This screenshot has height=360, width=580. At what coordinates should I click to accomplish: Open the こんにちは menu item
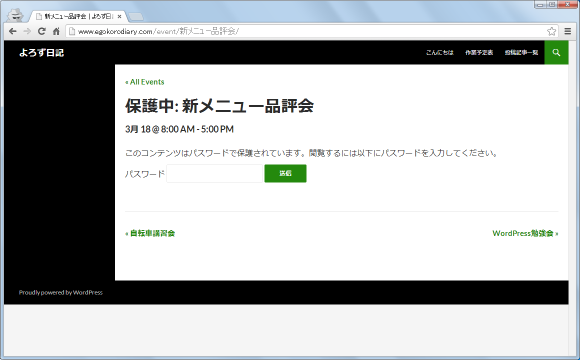[439, 53]
